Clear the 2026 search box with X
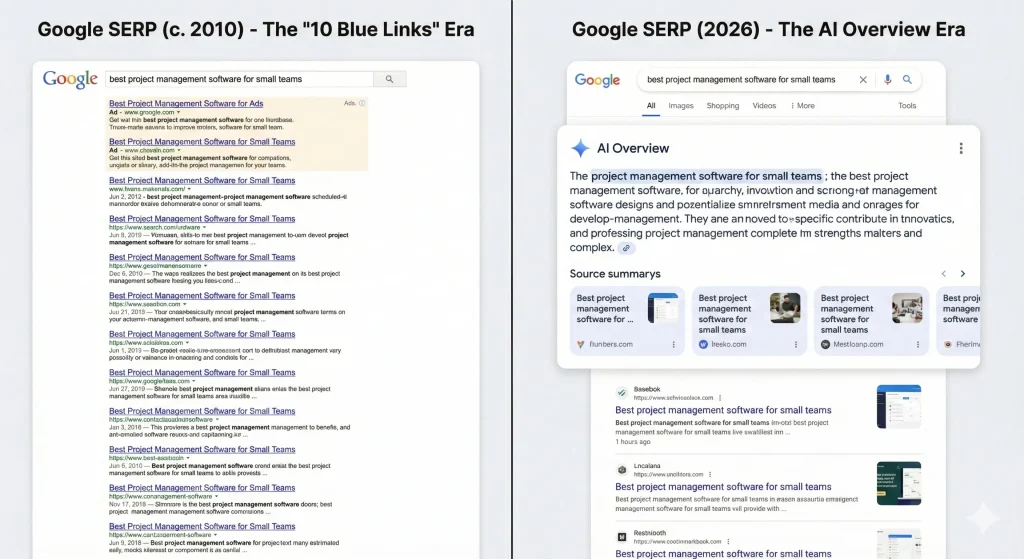 863,80
